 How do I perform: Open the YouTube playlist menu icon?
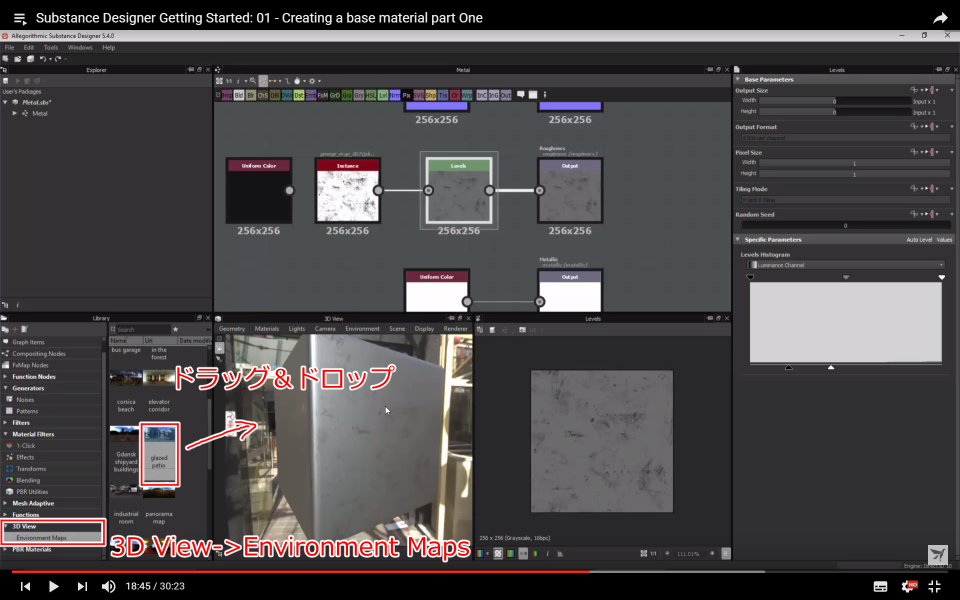click(20, 18)
